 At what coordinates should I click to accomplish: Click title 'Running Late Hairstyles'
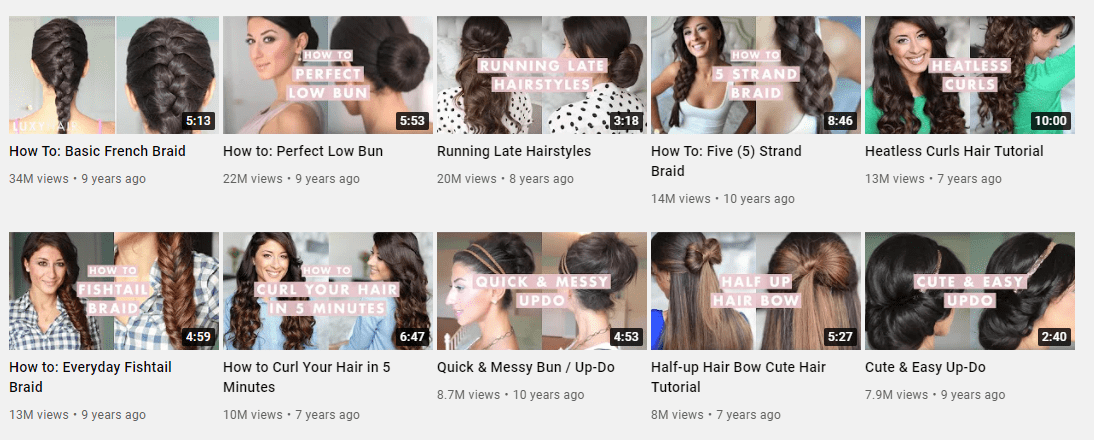pyautogui.click(x=514, y=151)
